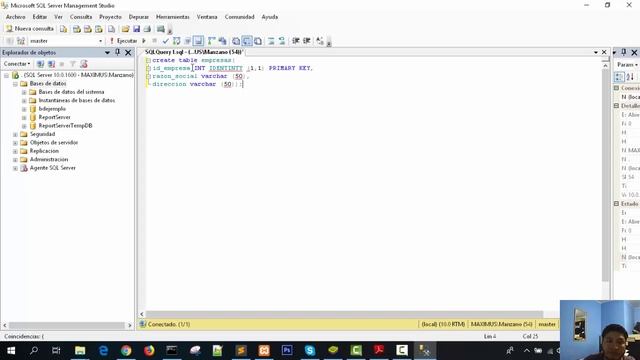This screenshot has width=640, height=360.
Task: Click the uncomment lines icon
Action: click(x=282, y=41)
